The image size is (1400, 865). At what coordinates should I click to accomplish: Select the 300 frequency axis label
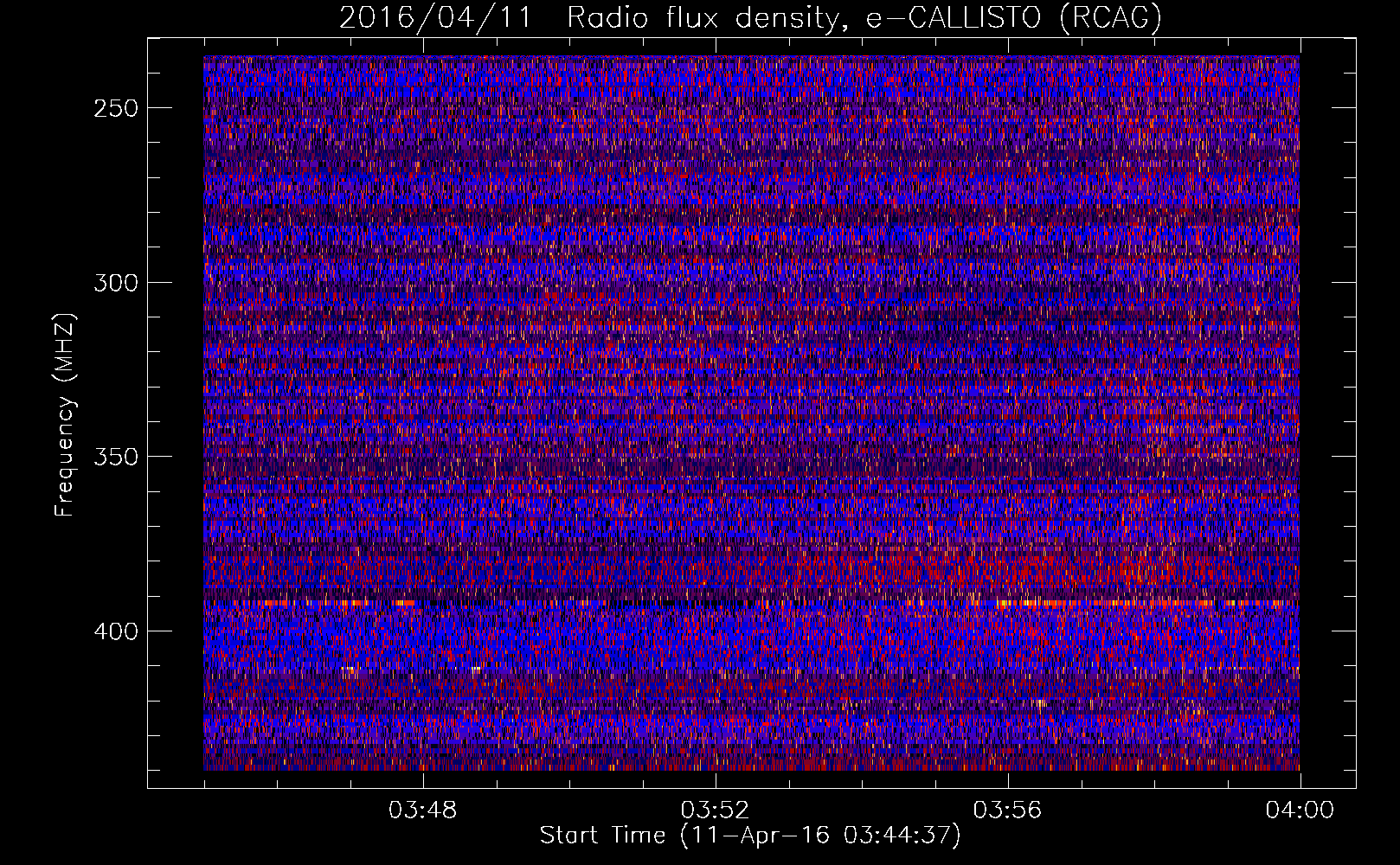[115, 283]
